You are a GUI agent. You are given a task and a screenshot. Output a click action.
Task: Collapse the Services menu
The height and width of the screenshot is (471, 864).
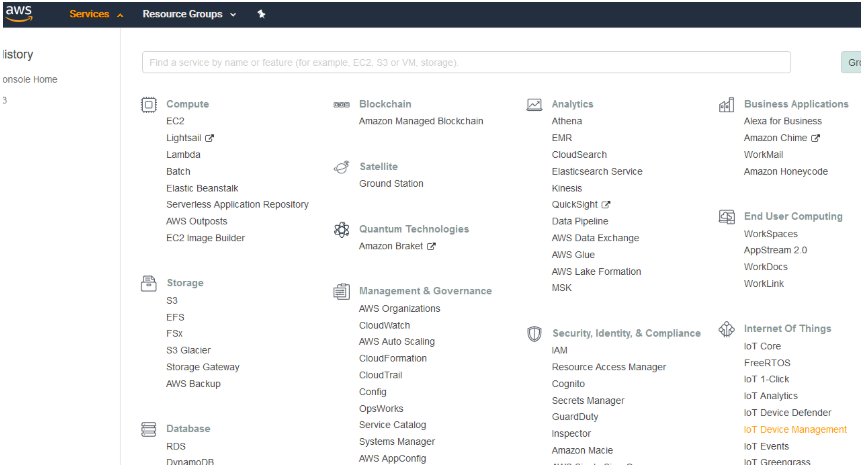click(x=96, y=14)
